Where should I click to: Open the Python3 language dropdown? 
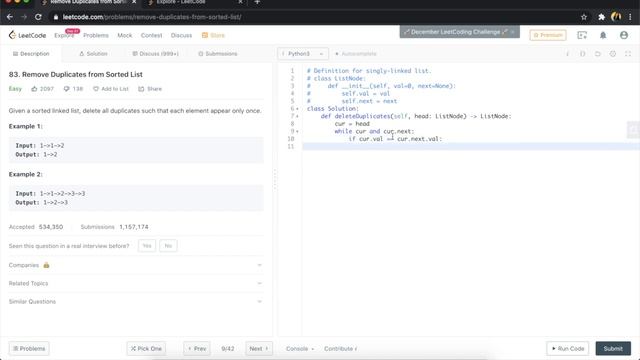(x=303, y=54)
